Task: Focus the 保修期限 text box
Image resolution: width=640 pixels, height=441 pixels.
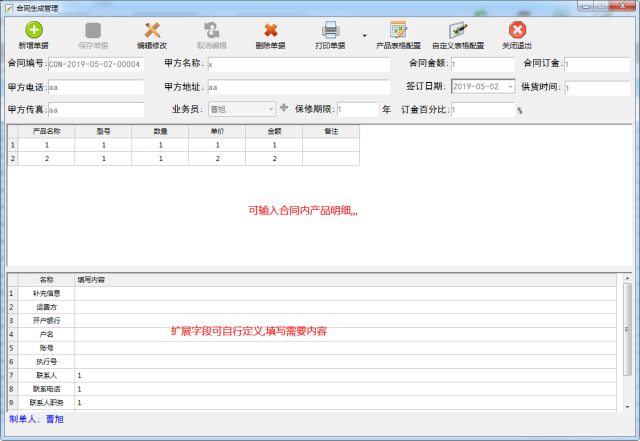Action: click(357, 109)
